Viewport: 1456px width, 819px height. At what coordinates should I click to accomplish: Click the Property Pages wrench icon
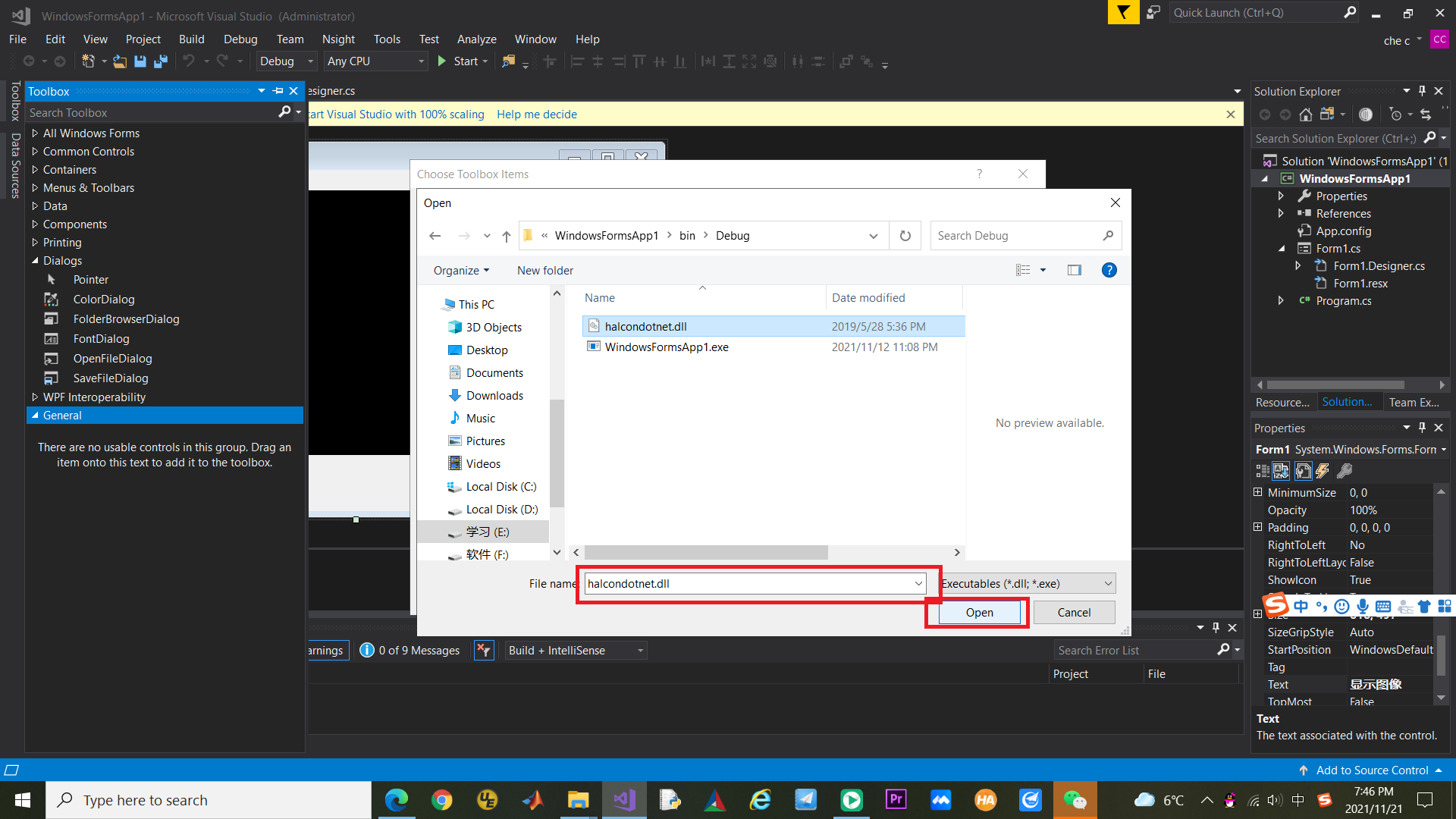[x=1345, y=471]
